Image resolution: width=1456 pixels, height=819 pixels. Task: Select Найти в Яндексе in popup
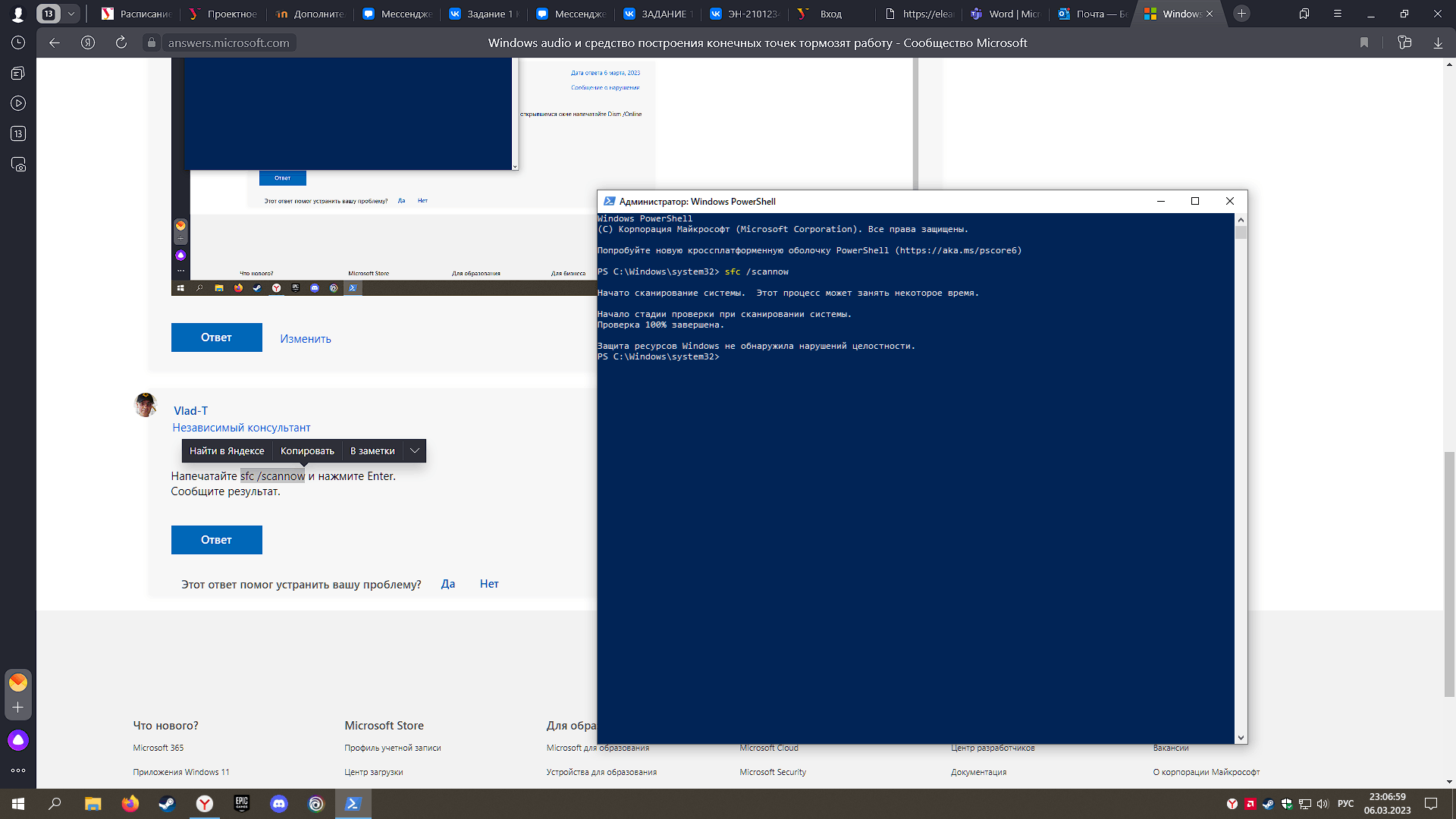pyautogui.click(x=227, y=451)
